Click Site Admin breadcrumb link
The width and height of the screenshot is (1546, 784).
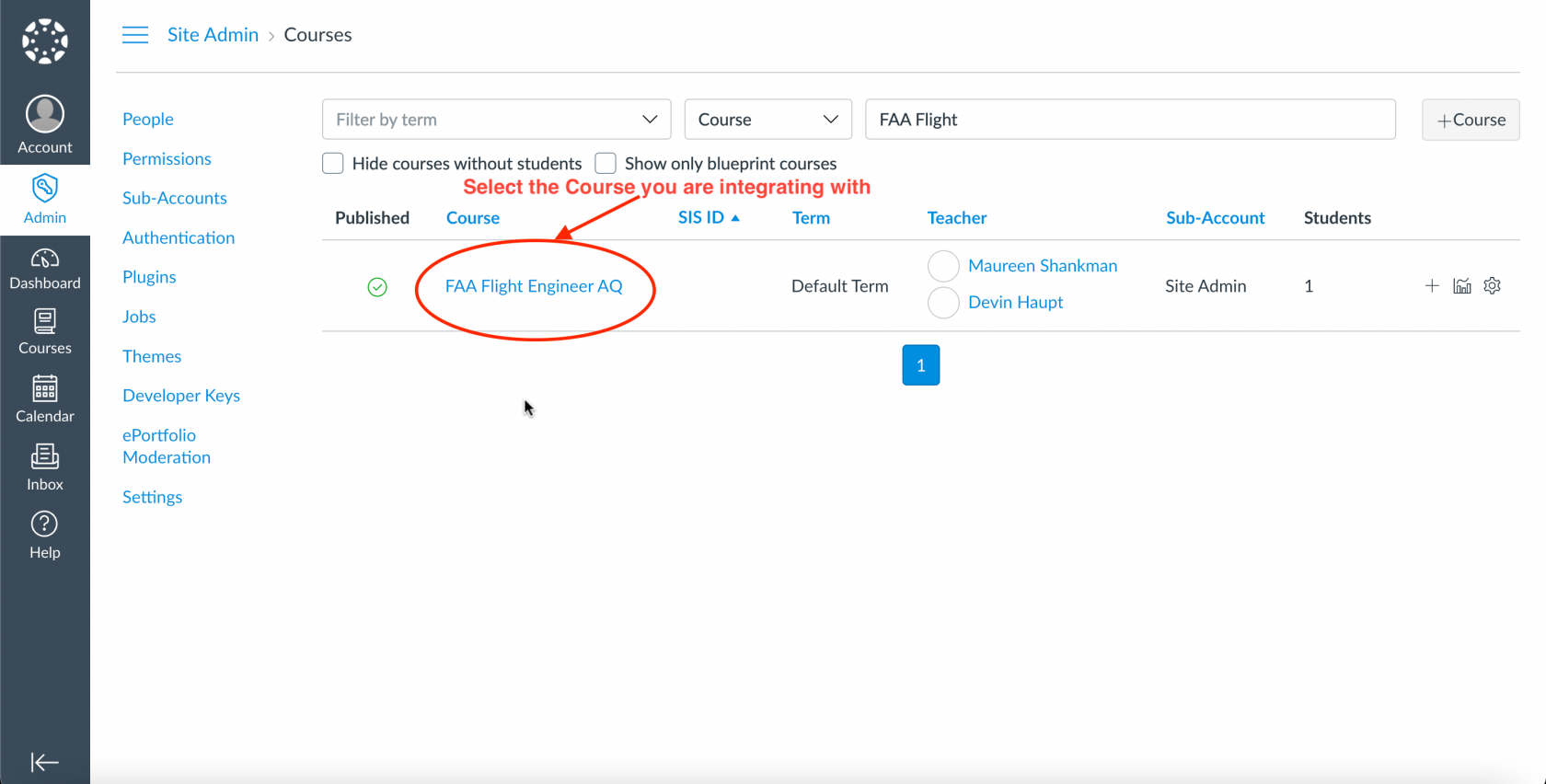pyautogui.click(x=213, y=35)
